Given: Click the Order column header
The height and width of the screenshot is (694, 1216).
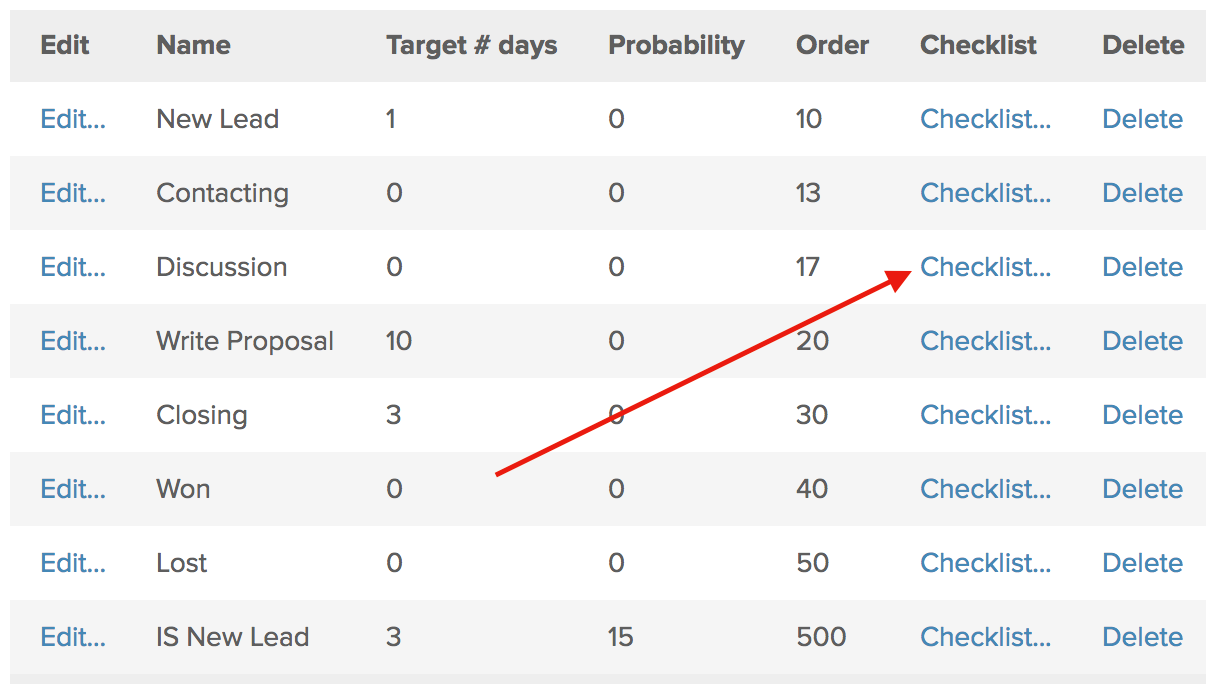Looking at the screenshot, I should click(832, 45).
